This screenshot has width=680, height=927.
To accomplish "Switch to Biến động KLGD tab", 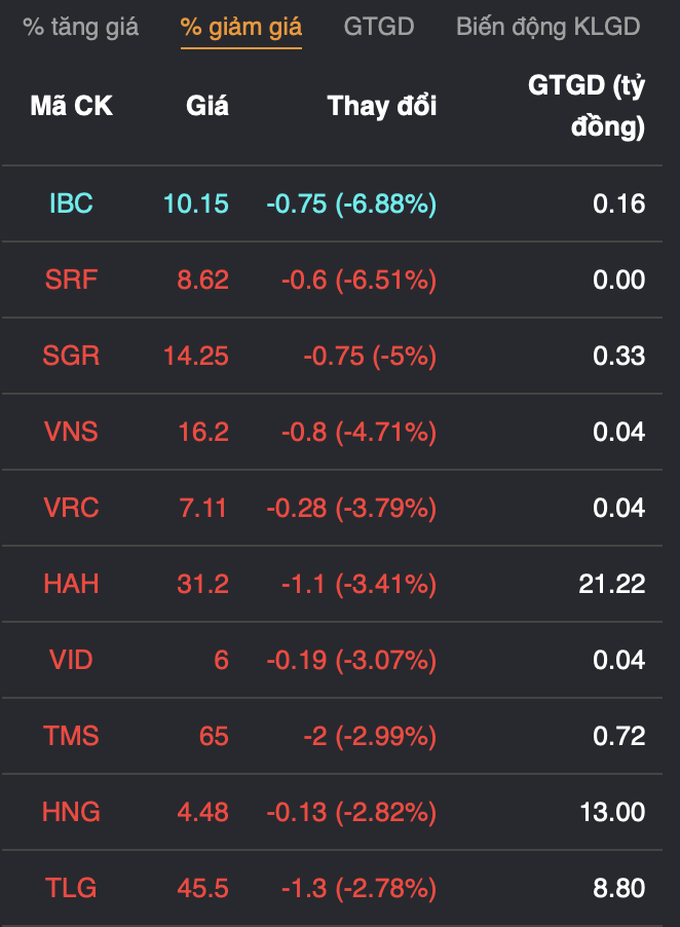I will coord(548,27).
